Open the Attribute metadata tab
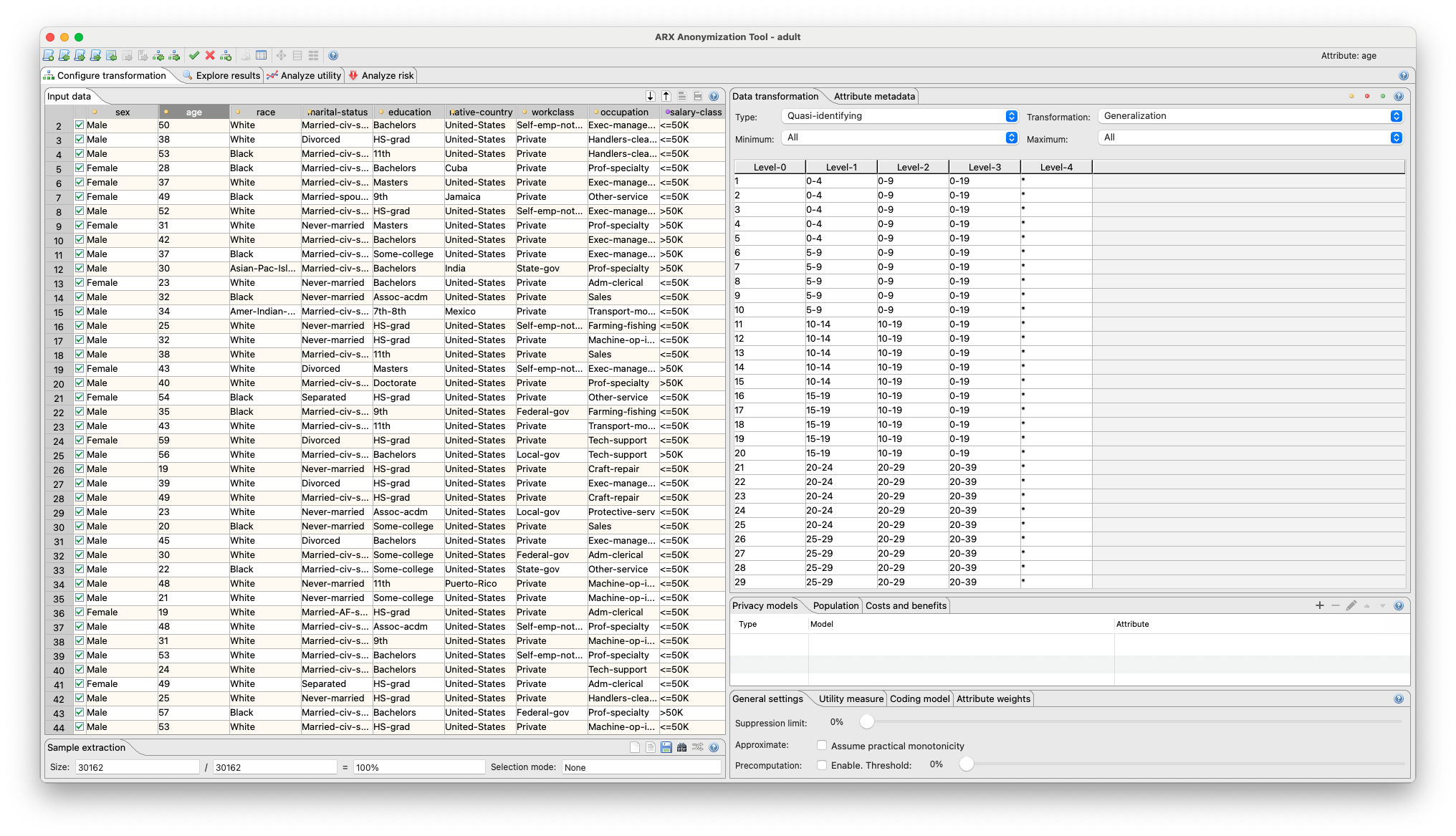The width and height of the screenshot is (1456, 836). 874,97
